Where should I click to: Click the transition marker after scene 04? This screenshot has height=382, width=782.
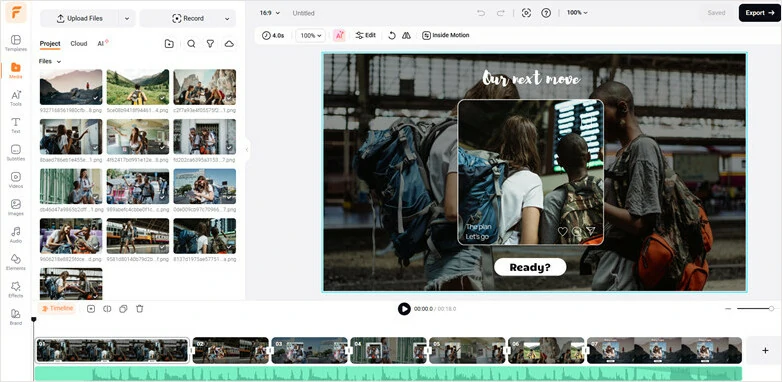[x=428, y=351]
